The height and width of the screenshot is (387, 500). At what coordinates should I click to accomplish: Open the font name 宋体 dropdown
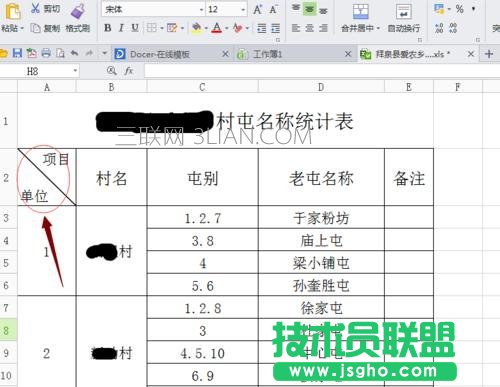(201, 10)
